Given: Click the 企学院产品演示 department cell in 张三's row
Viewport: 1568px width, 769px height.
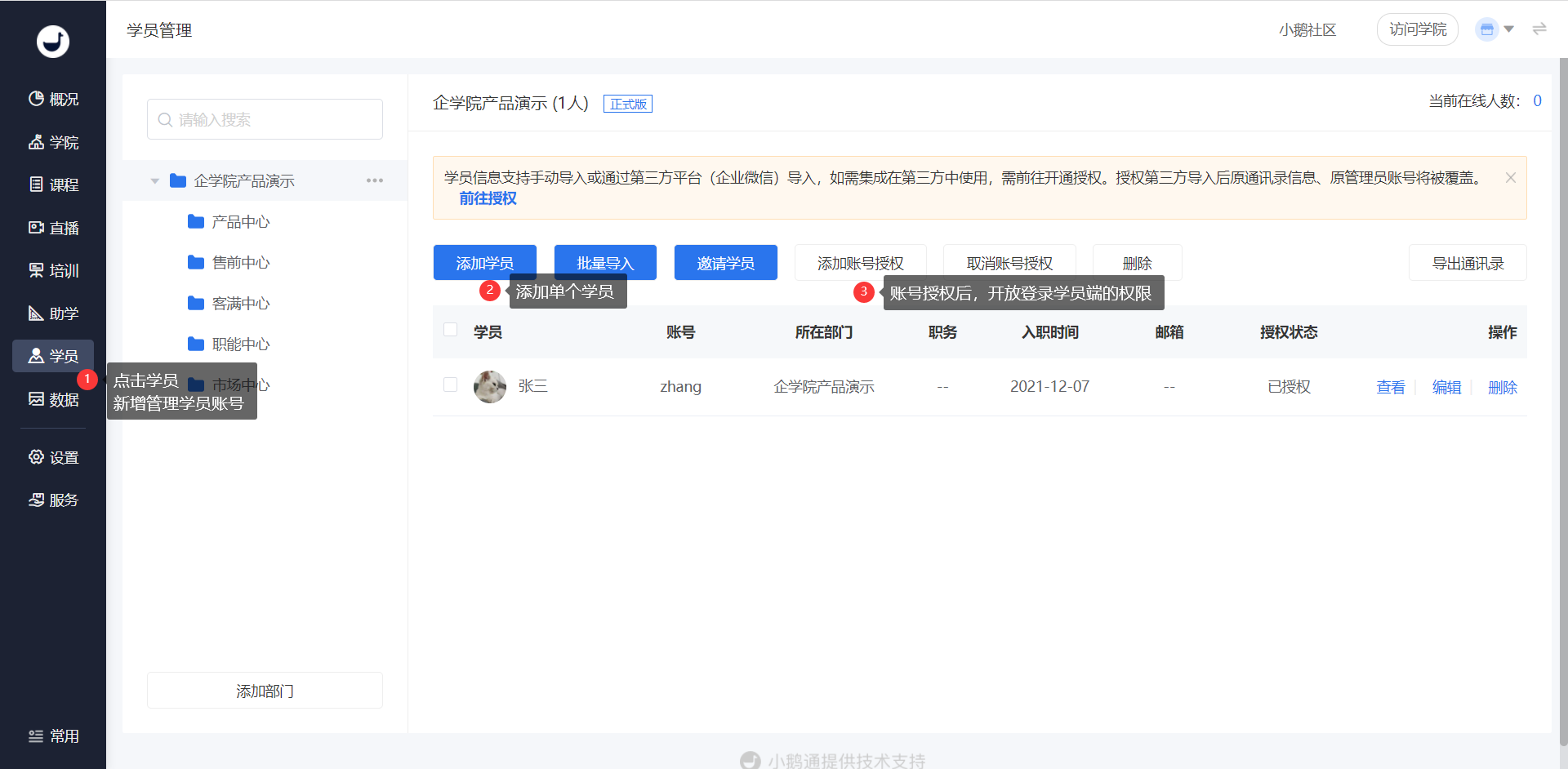Looking at the screenshot, I should coord(824,387).
